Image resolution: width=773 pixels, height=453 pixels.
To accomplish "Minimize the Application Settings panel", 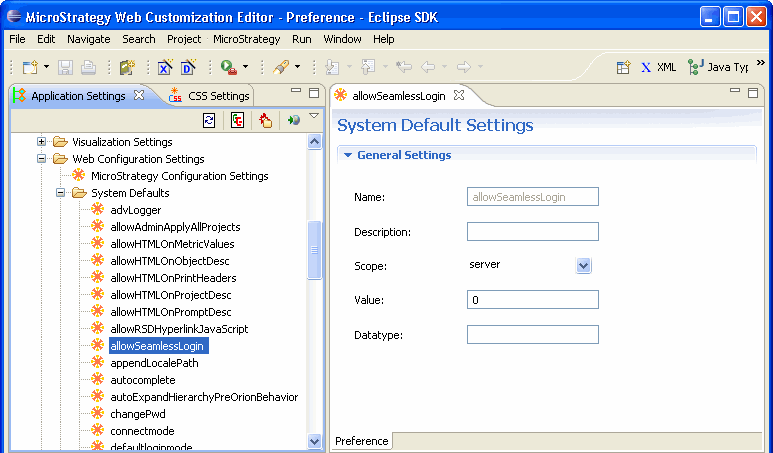I will (296, 91).
